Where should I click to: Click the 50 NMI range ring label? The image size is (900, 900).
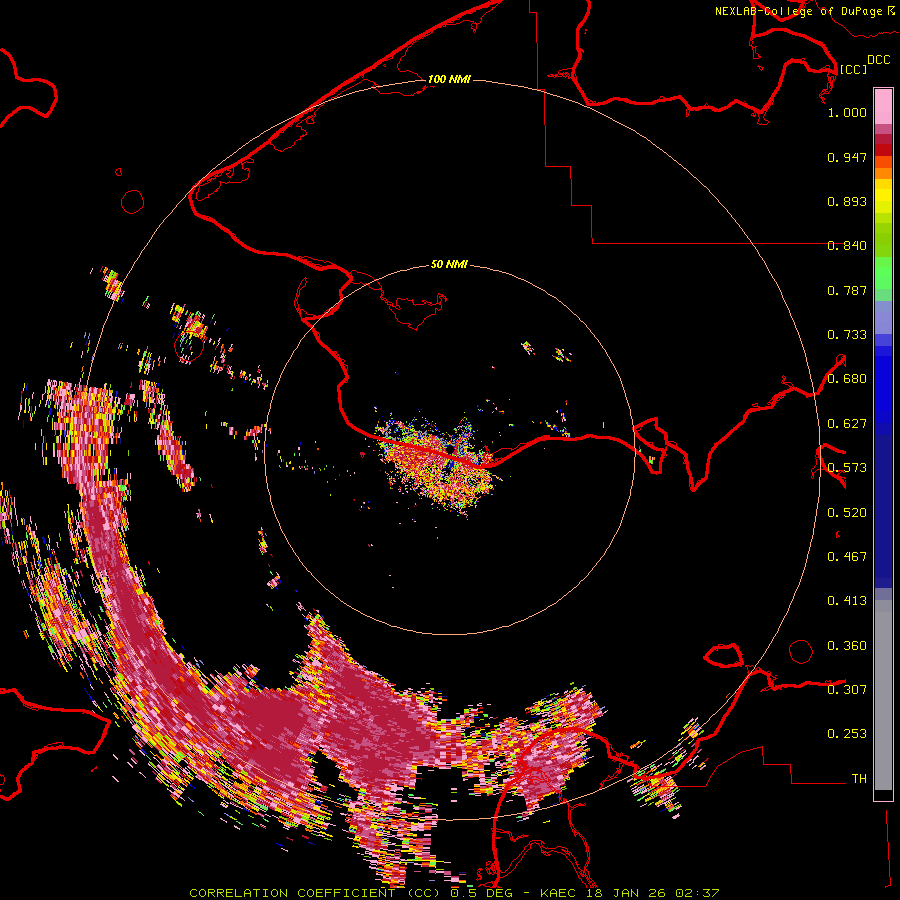click(449, 264)
